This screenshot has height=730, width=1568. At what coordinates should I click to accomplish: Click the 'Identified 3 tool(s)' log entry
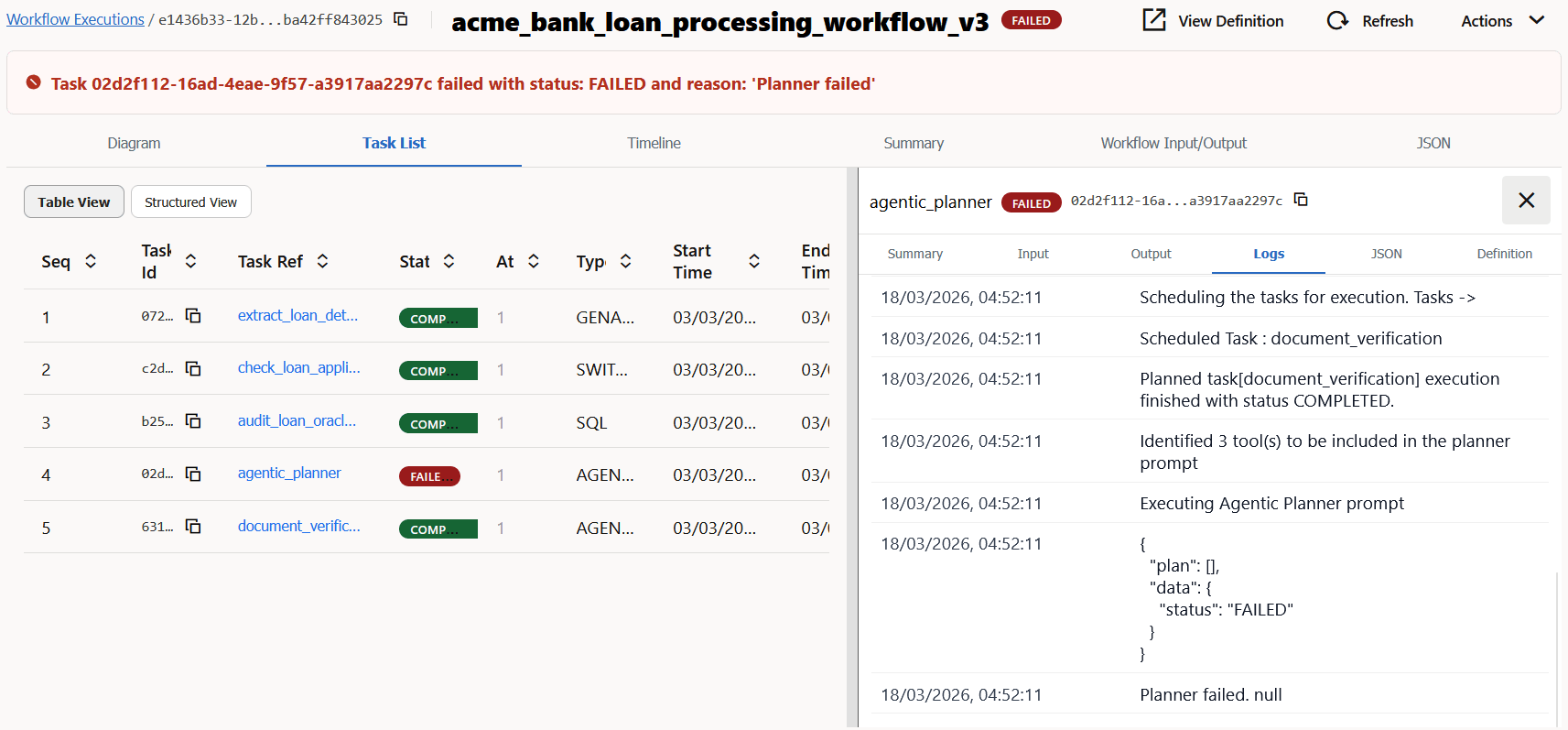pyautogui.click(x=1209, y=452)
